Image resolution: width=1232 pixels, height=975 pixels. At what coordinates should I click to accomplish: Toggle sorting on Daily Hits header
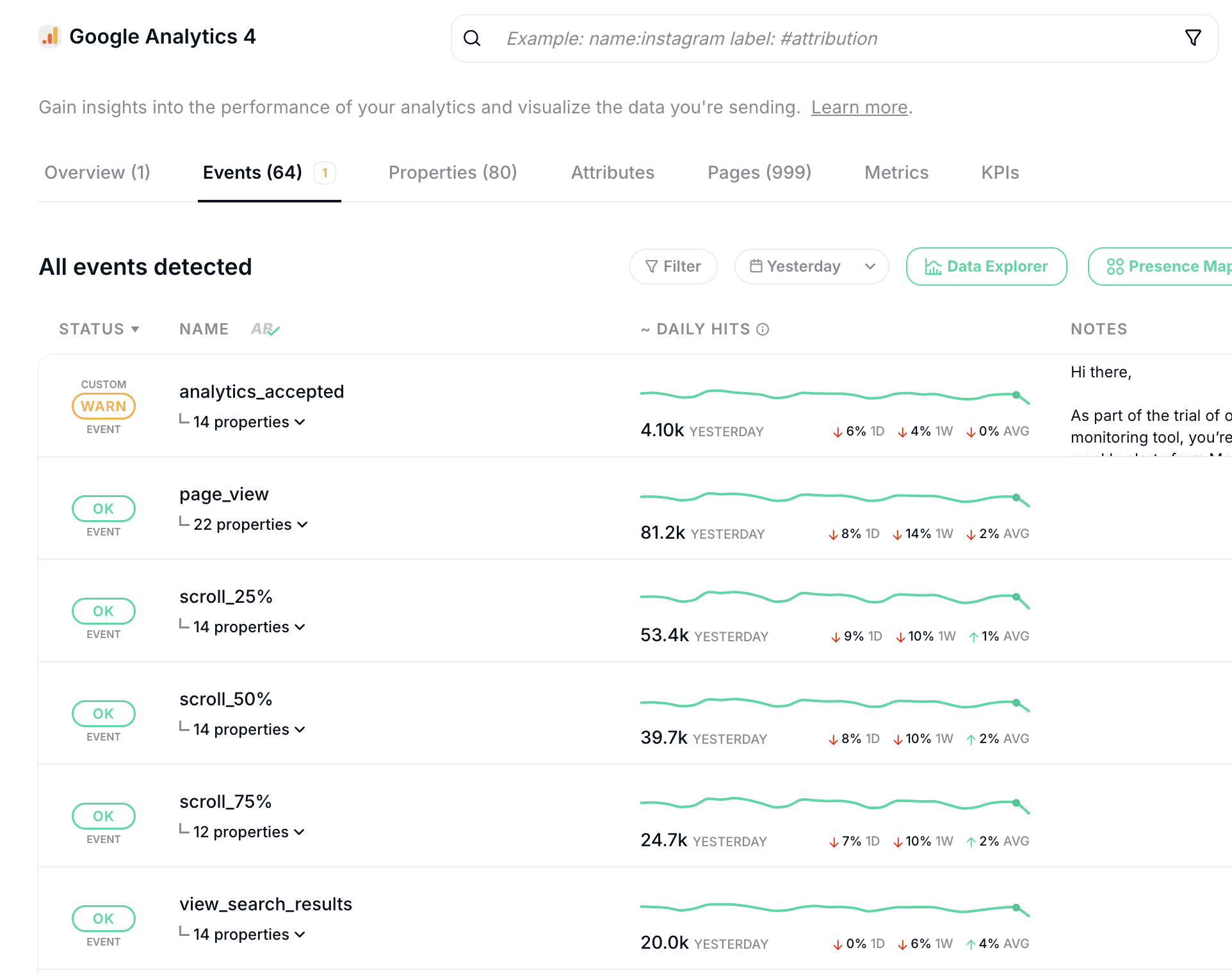702,329
